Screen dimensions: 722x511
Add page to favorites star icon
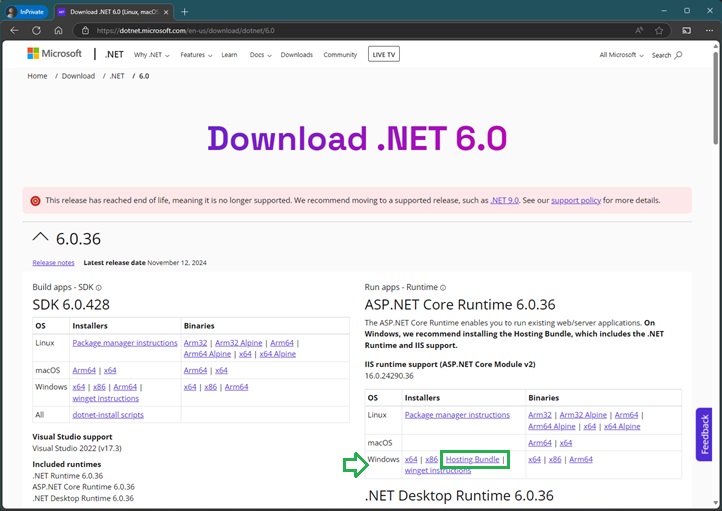pos(659,30)
